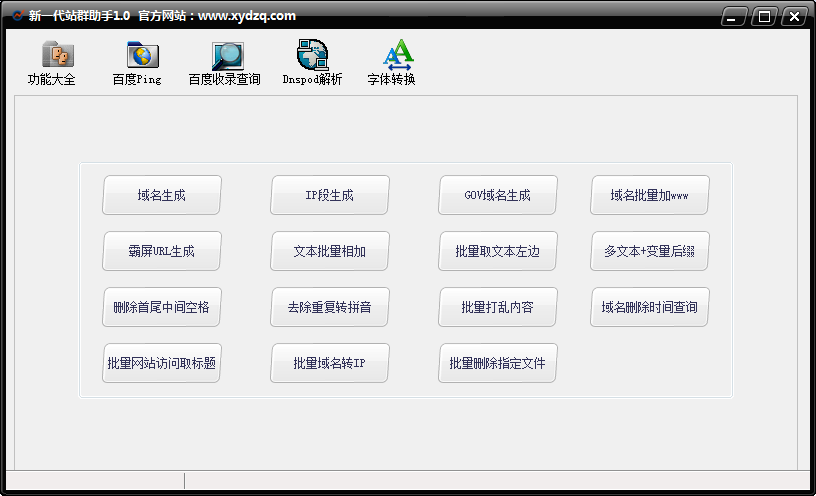This screenshot has height=496, width=816.
Task: Click the 域名删除时间查询 button
Action: [649, 307]
